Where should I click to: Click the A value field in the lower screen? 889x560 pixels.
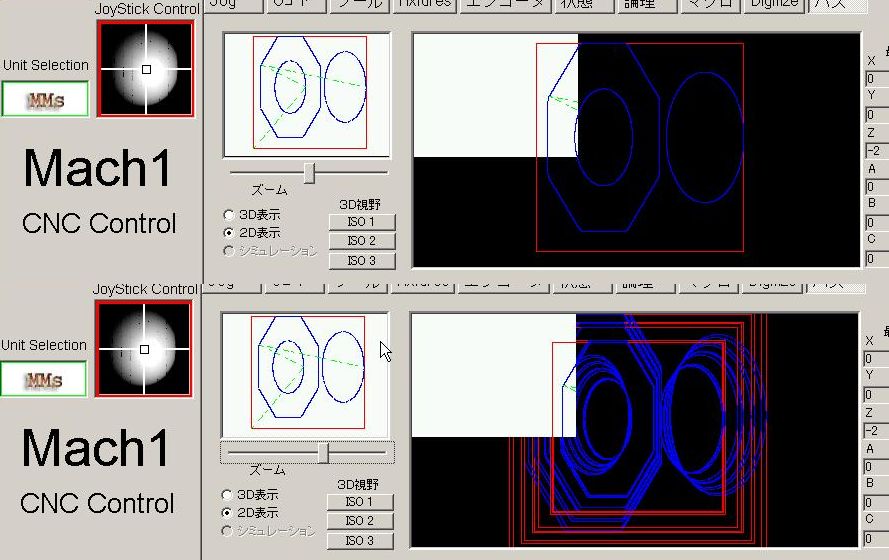(875, 466)
